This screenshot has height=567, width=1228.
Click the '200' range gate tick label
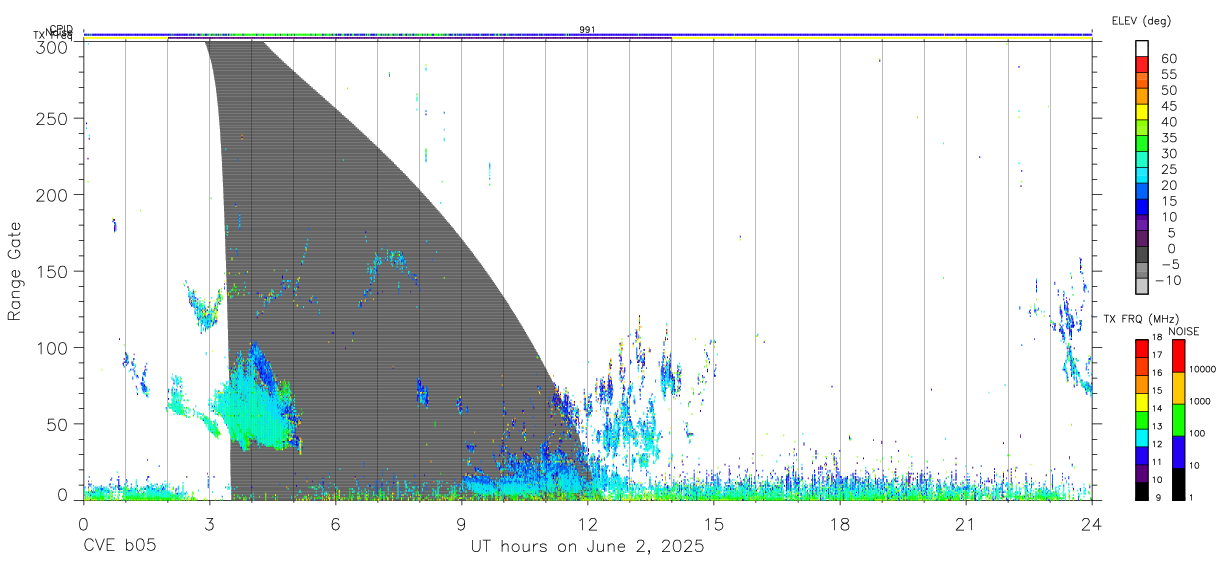(x=53, y=195)
